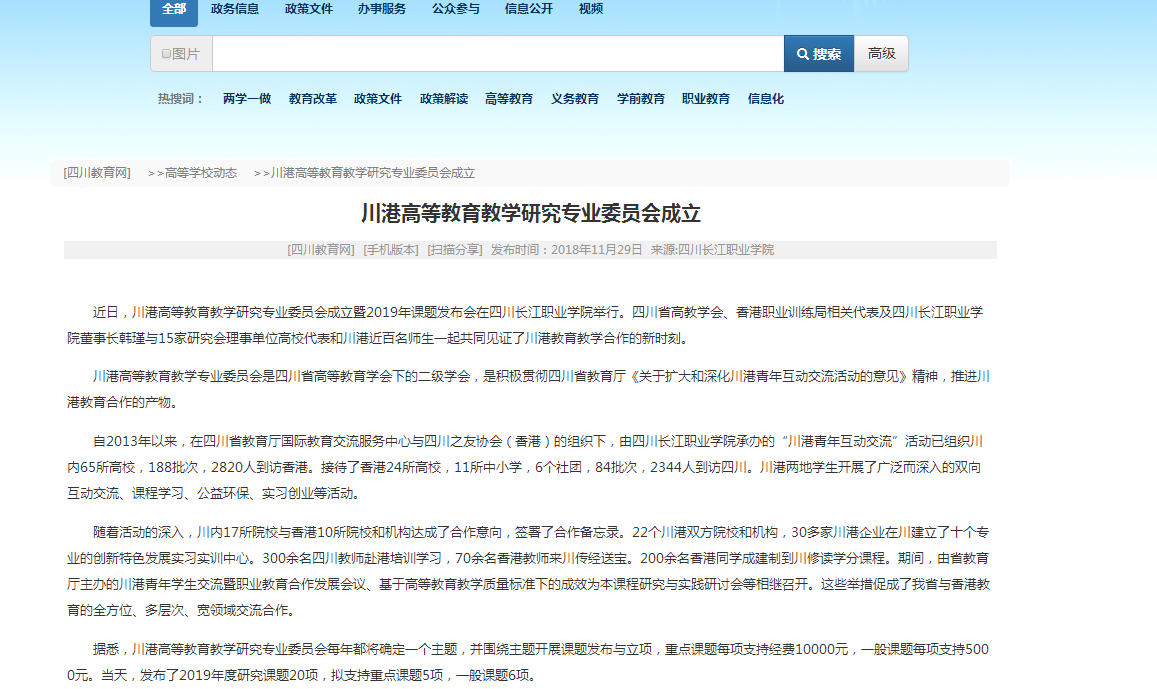Click the breadcrumb article title 川港高等教育教学研究专业委员会成立
The height and width of the screenshot is (689, 1157).
tap(373, 173)
